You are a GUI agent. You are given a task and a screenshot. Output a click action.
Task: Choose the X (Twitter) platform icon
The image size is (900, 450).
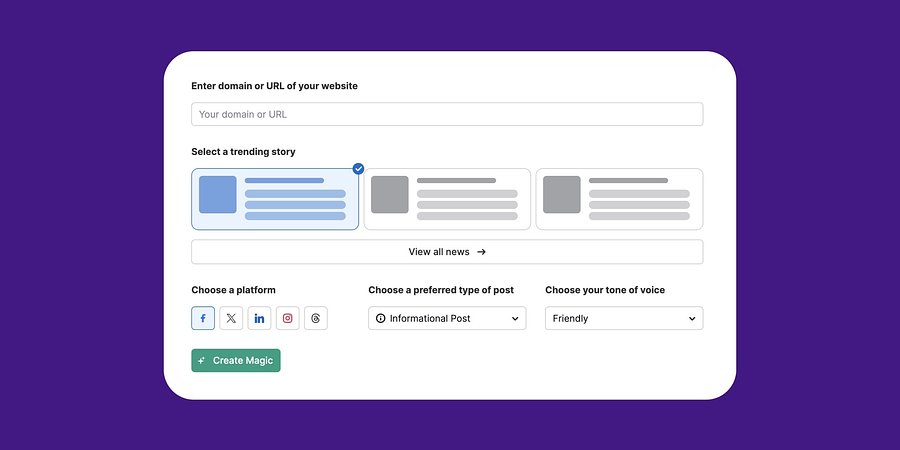[231, 318]
